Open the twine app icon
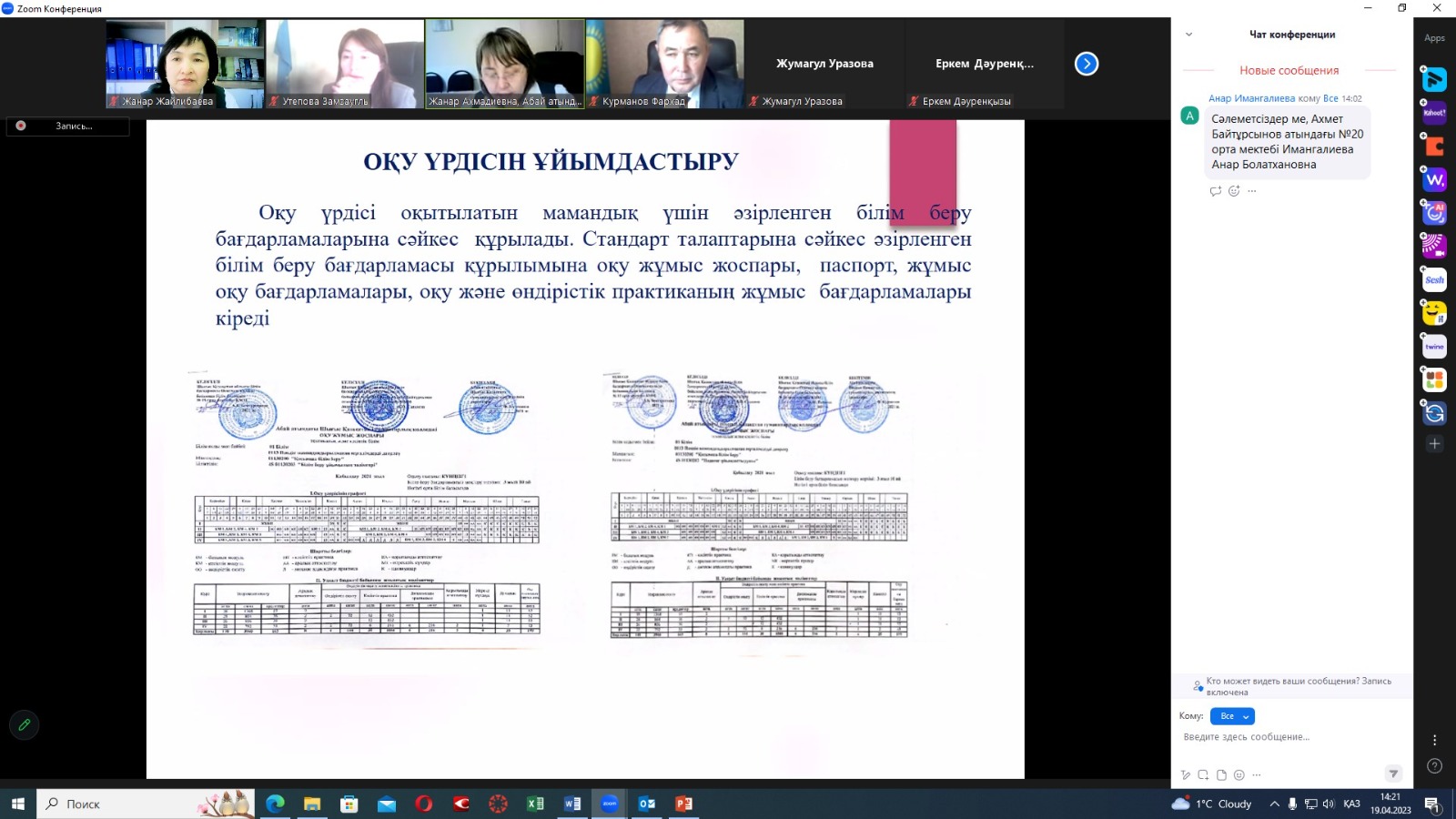Viewport: 1456px width, 819px height. tap(1434, 347)
